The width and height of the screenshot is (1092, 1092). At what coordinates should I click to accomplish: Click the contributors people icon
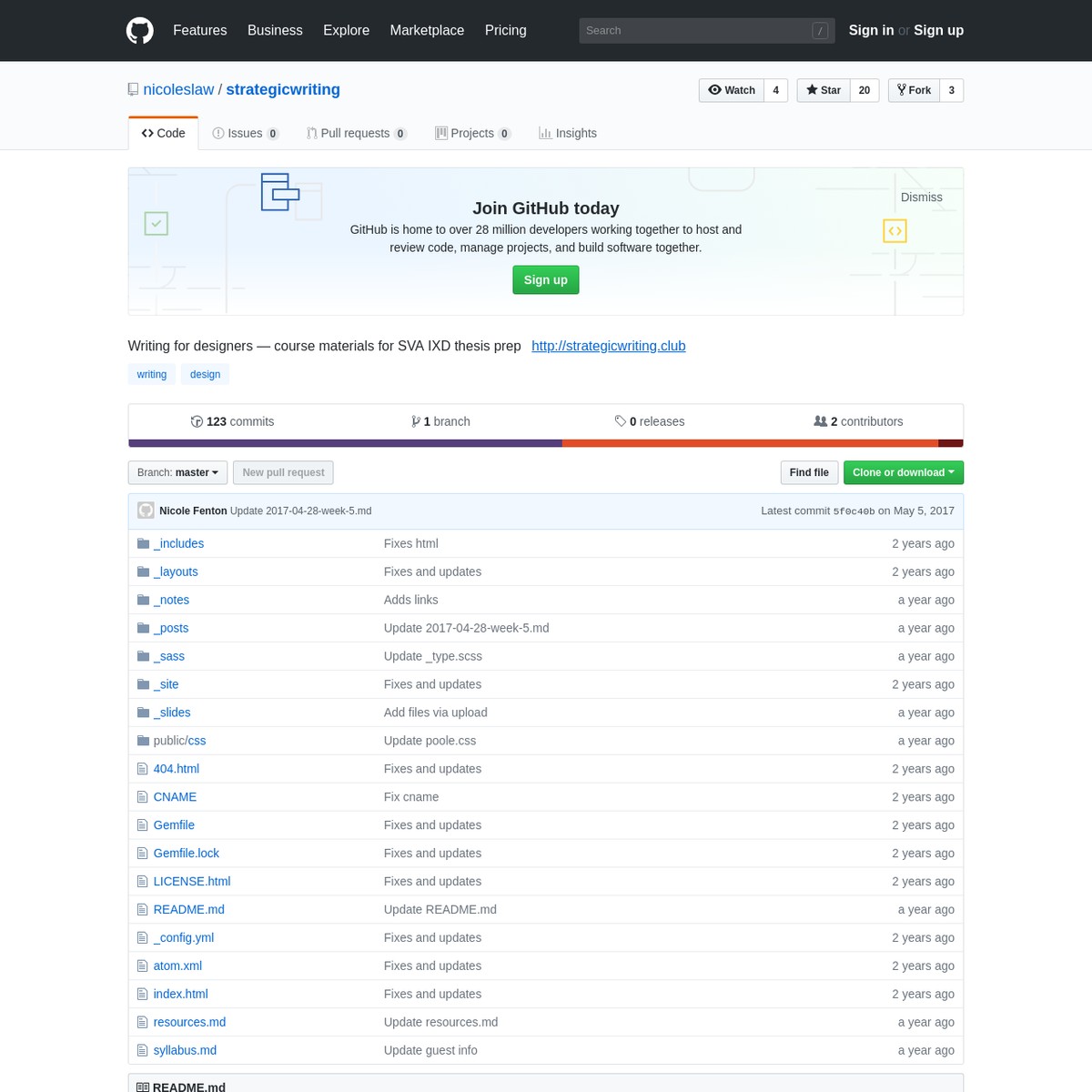821,421
